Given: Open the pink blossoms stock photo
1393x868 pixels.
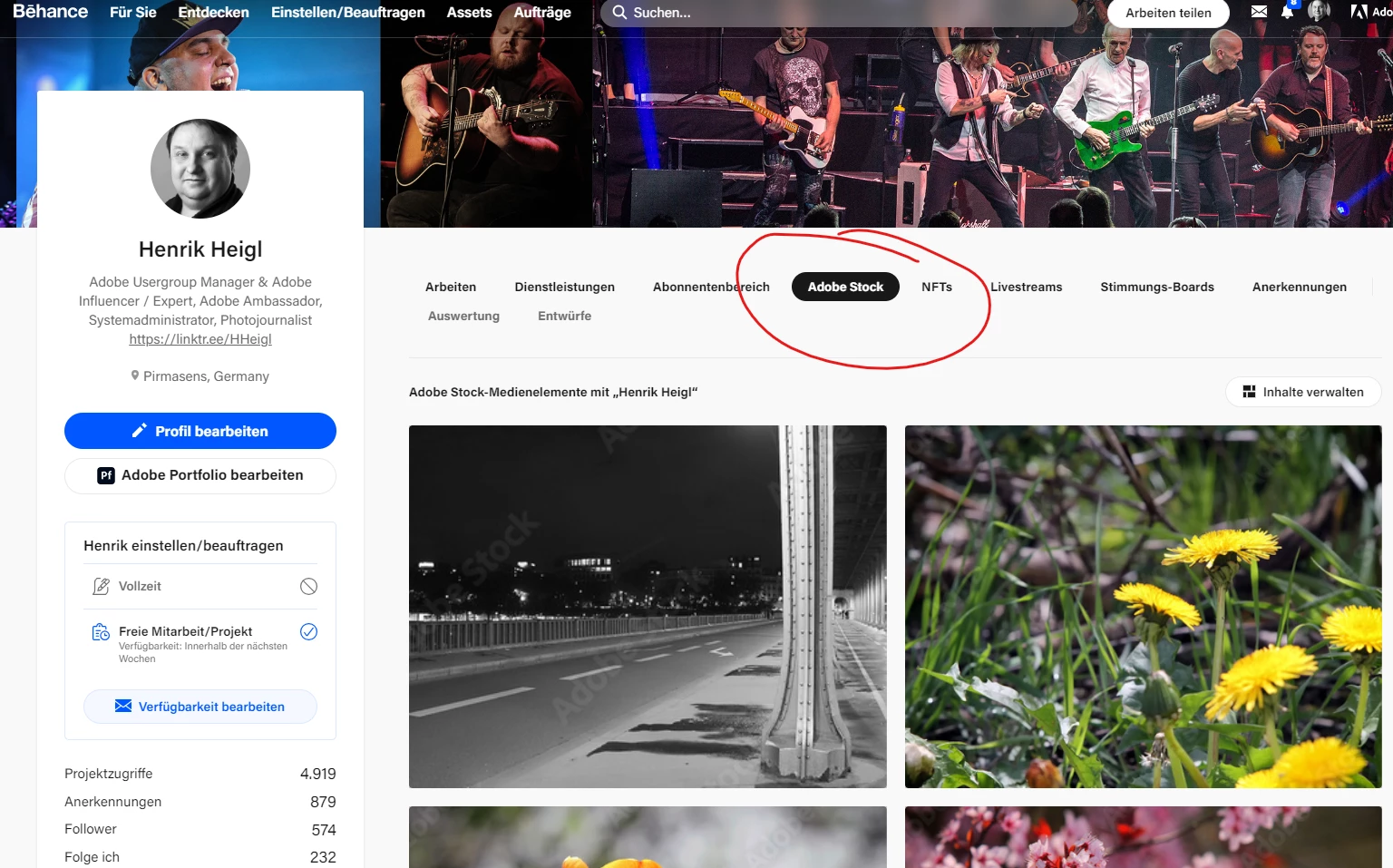Looking at the screenshot, I should [1143, 837].
